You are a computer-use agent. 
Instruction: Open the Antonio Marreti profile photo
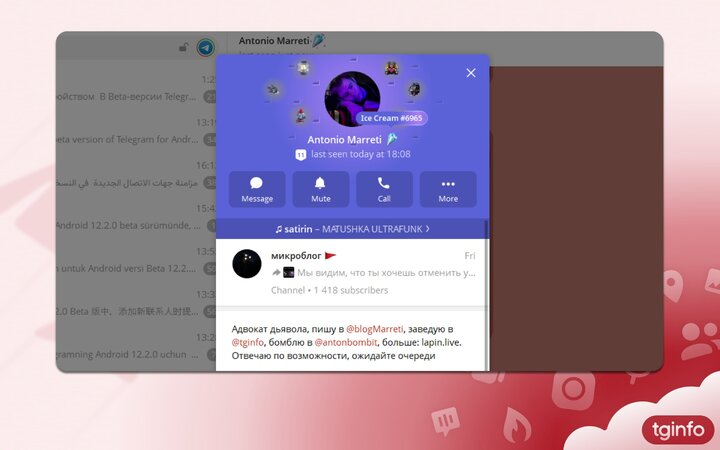[x=352, y=98]
